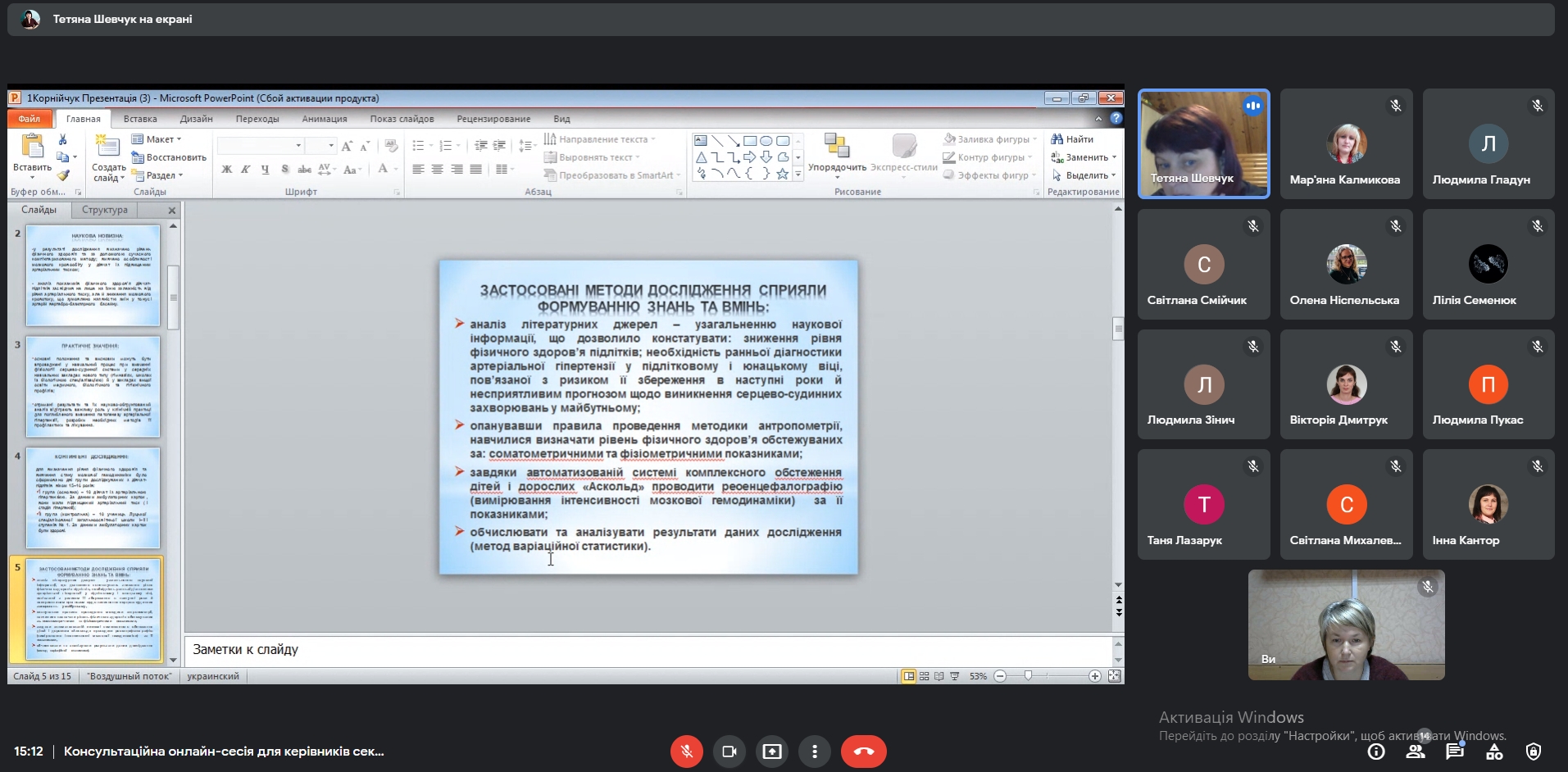The width and height of the screenshot is (1568, 772).
Task: Toggle the camera off
Action: tap(729, 752)
